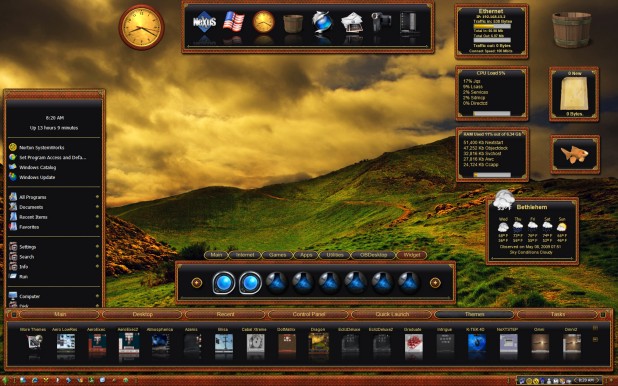Click the goldfish widget
618x386 pixels.
[575, 154]
